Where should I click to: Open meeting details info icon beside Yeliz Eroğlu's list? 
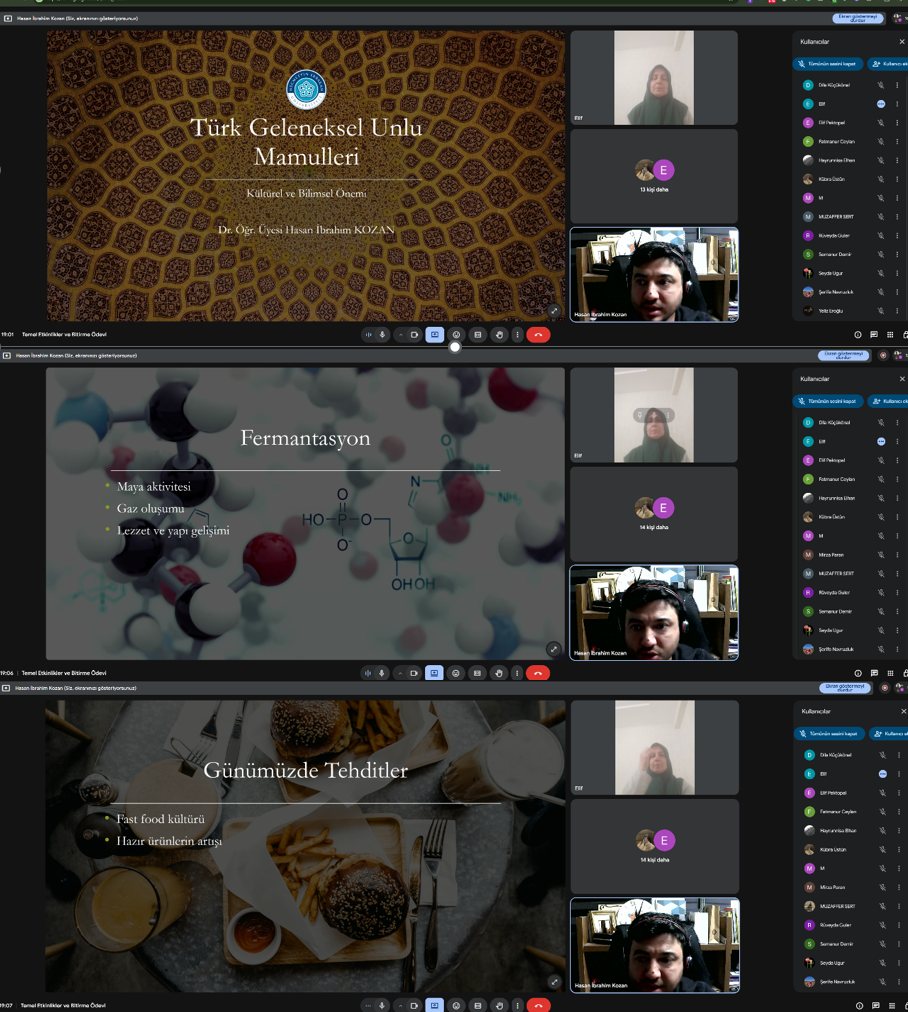(x=857, y=335)
